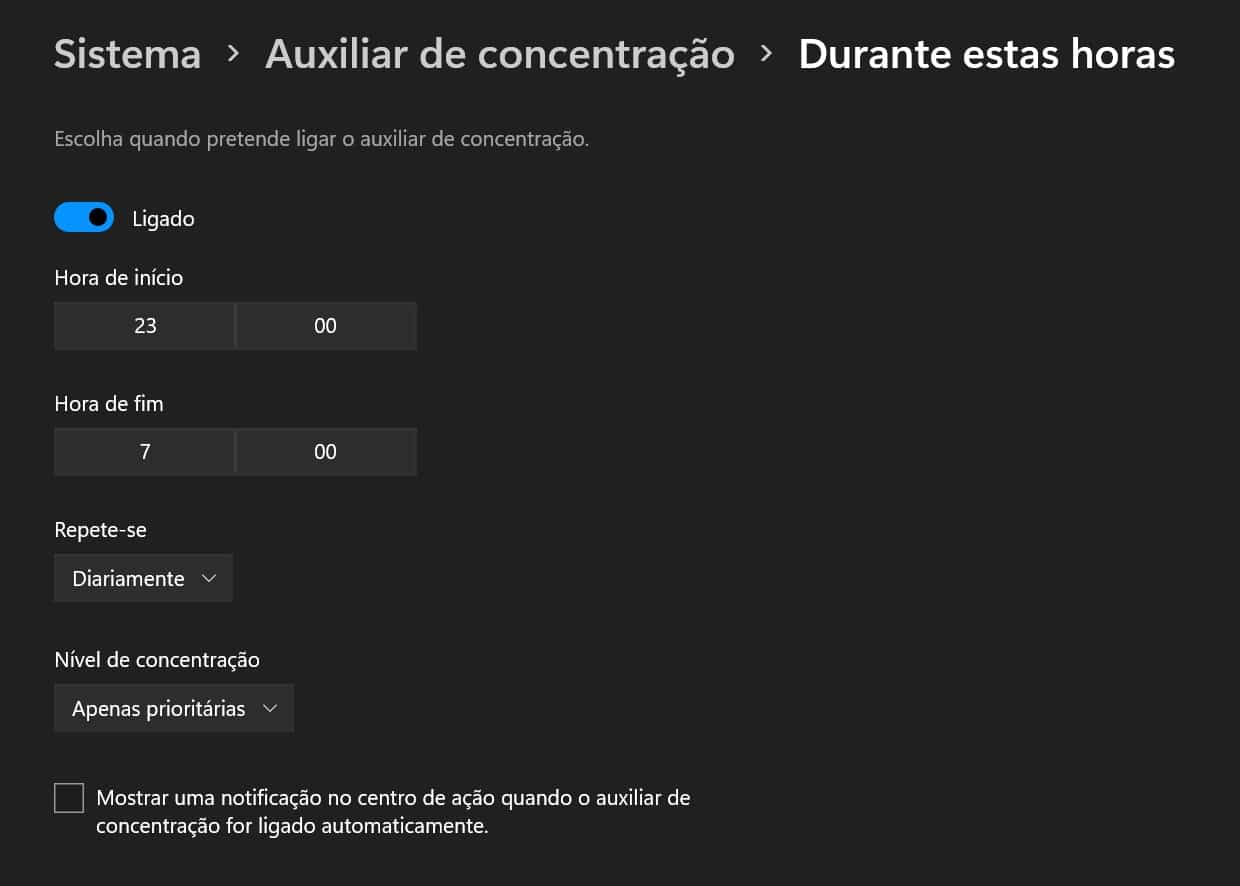Click the Ligado label next to the toggle
Screen dimensions: 1240x886
(x=163, y=219)
